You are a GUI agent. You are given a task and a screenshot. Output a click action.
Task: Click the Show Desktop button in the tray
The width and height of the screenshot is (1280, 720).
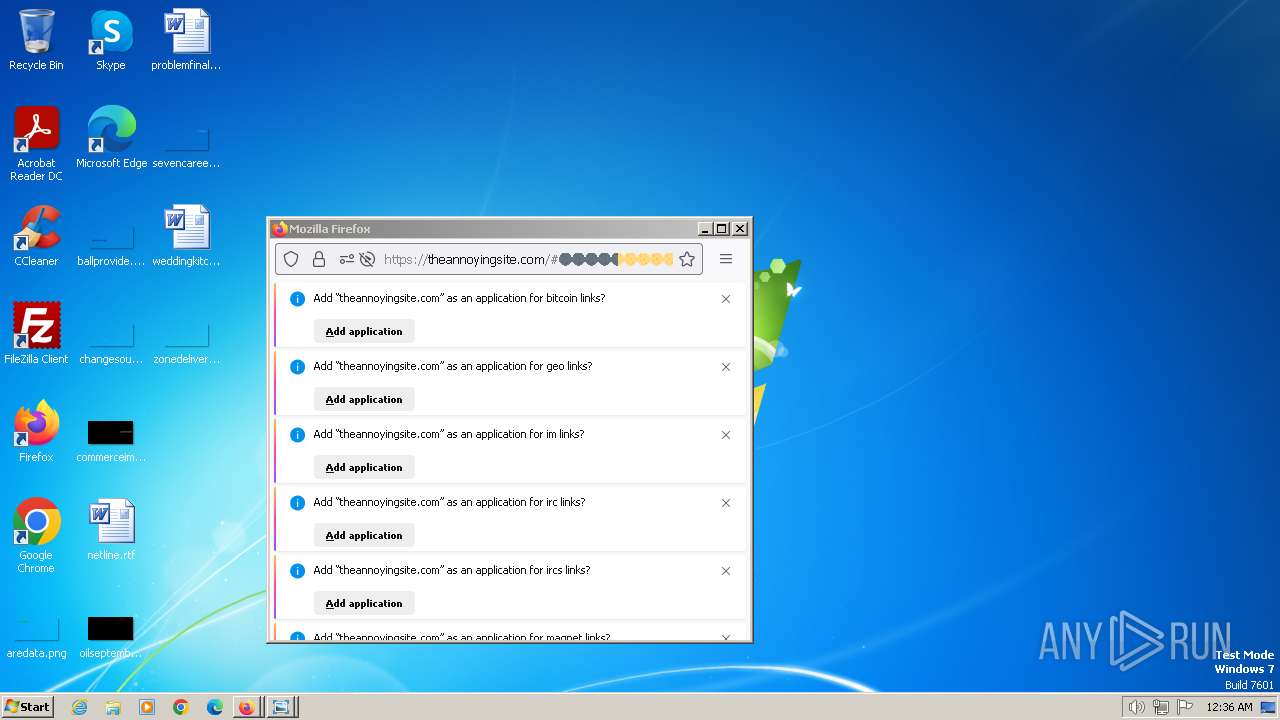(1269, 707)
